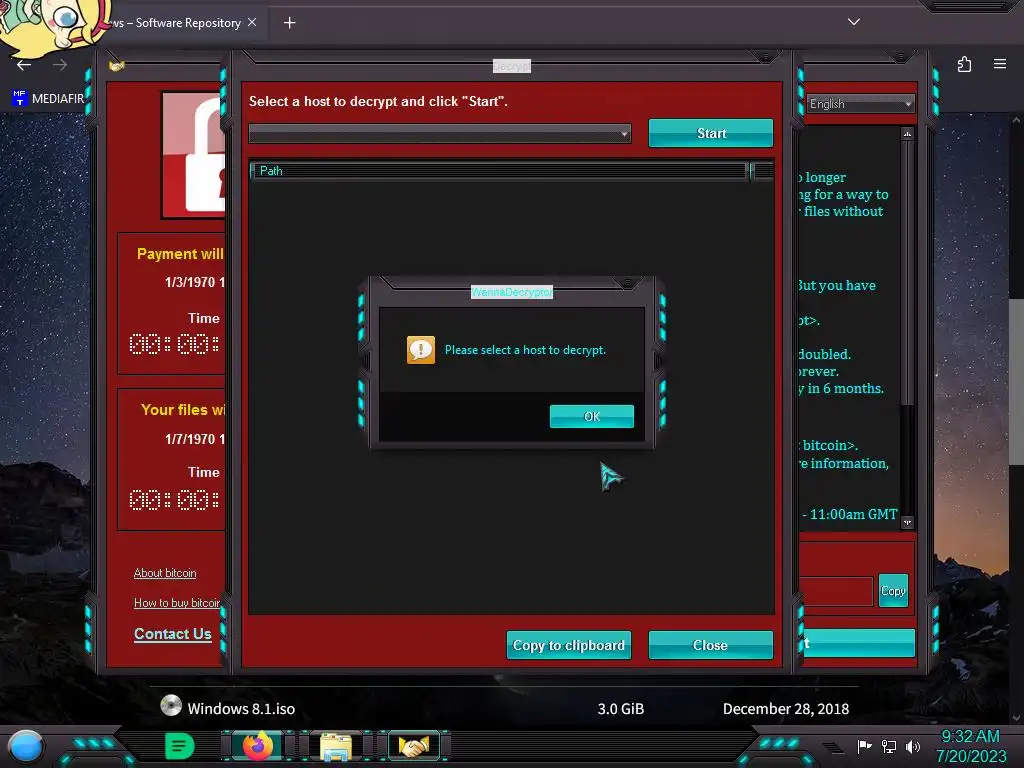
Task: Click the volume speaker tray icon
Action: point(913,746)
